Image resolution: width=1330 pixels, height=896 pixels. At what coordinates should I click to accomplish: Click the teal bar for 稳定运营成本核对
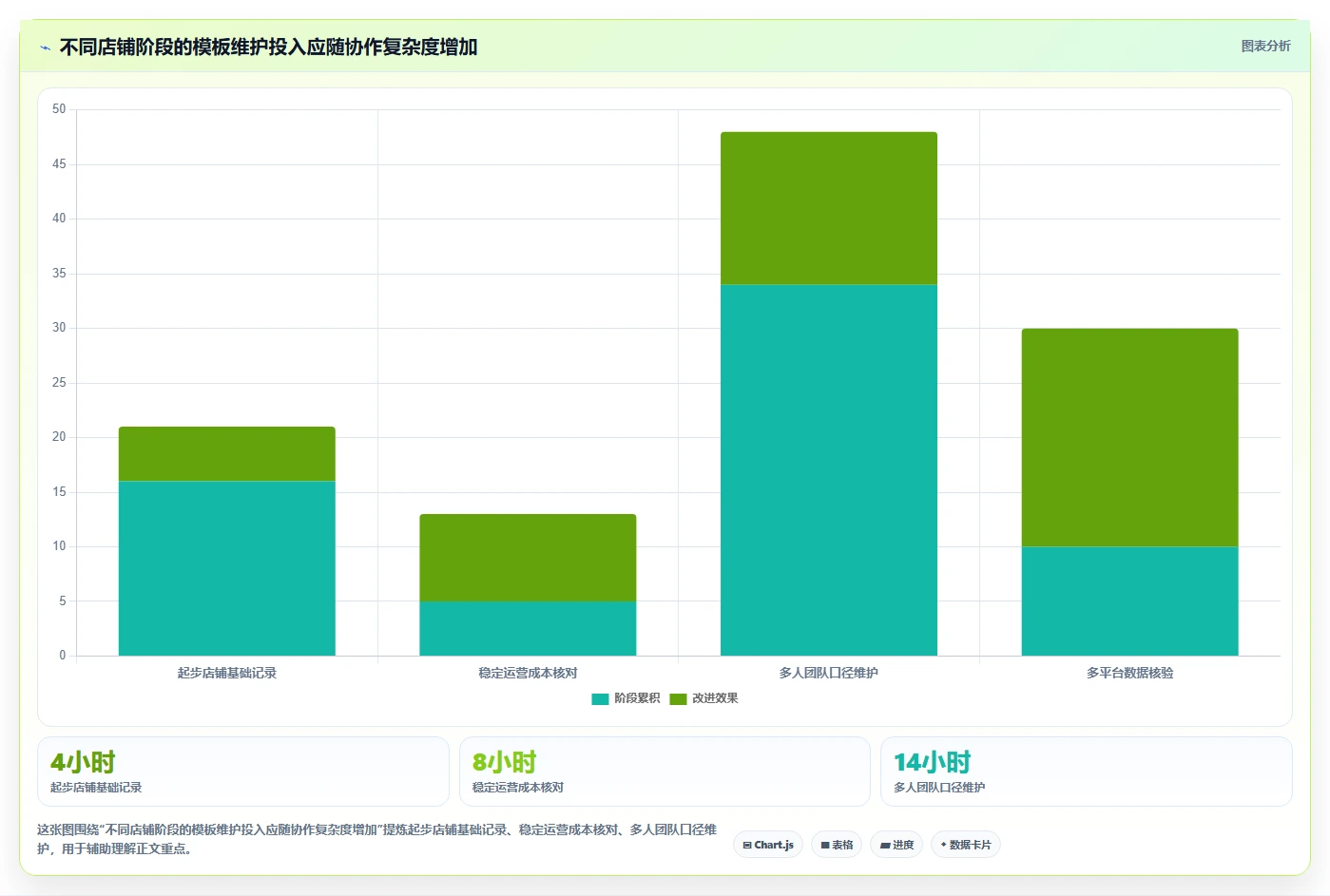tap(528, 628)
